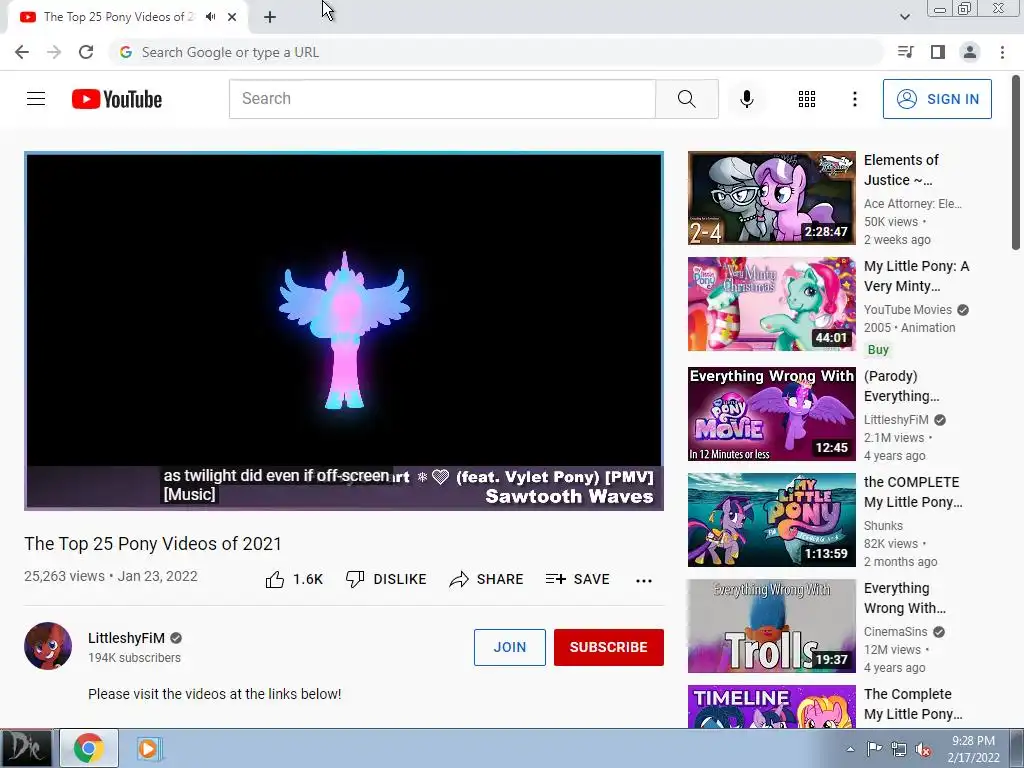The height and width of the screenshot is (768, 1024).
Task: Close the Top 25 Pony Videos tab
Action: [x=232, y=17]
